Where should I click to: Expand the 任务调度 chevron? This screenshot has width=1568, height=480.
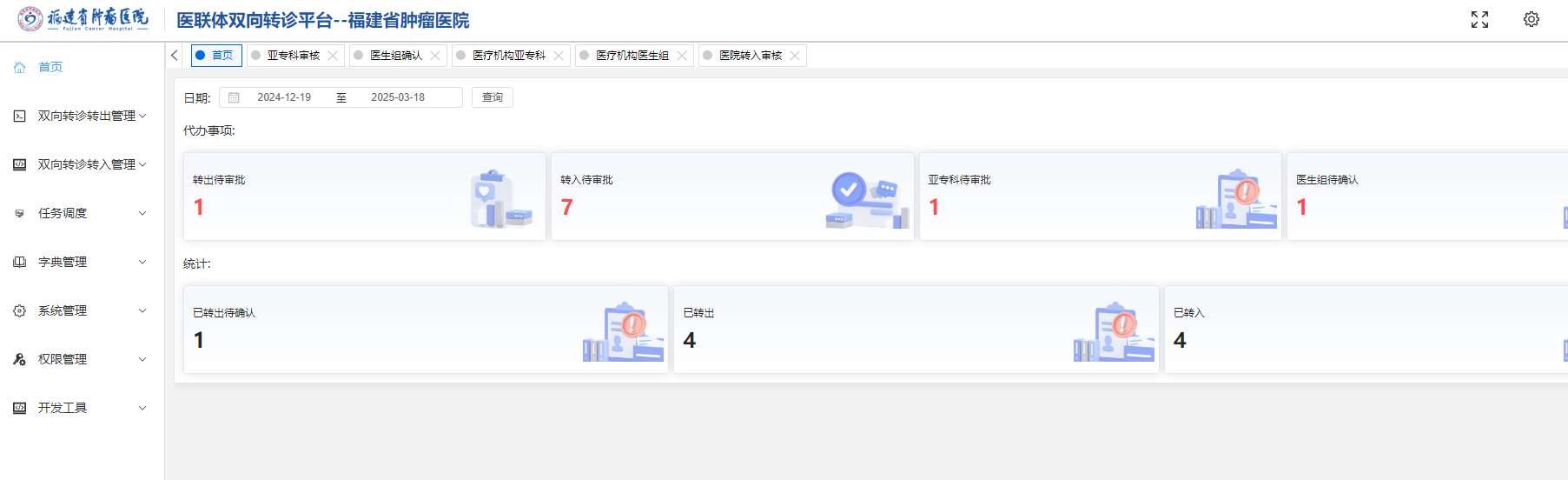pos(142,213)
